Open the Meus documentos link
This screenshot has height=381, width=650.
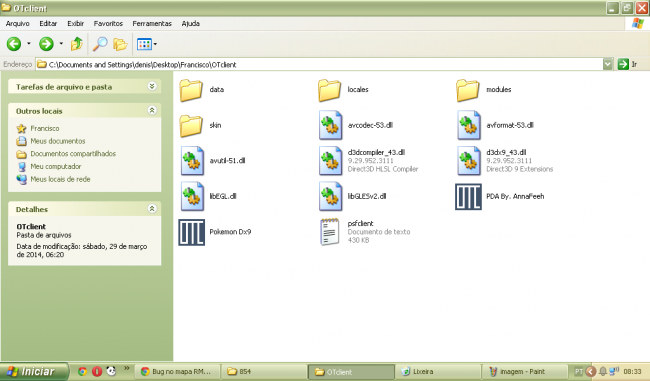pyautogui.click(x=58, y=141)
